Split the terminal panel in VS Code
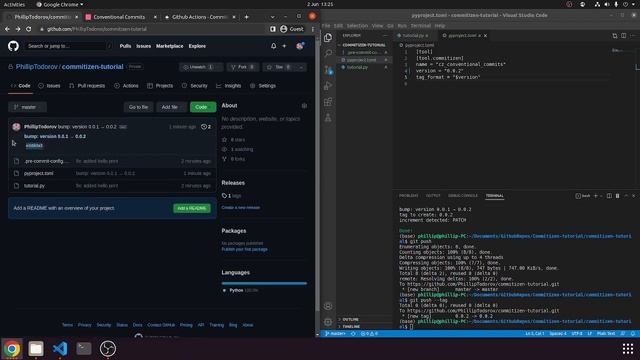The height and width of the screenshot is (360, 640). pyautogui.click(x=609, y=196)
